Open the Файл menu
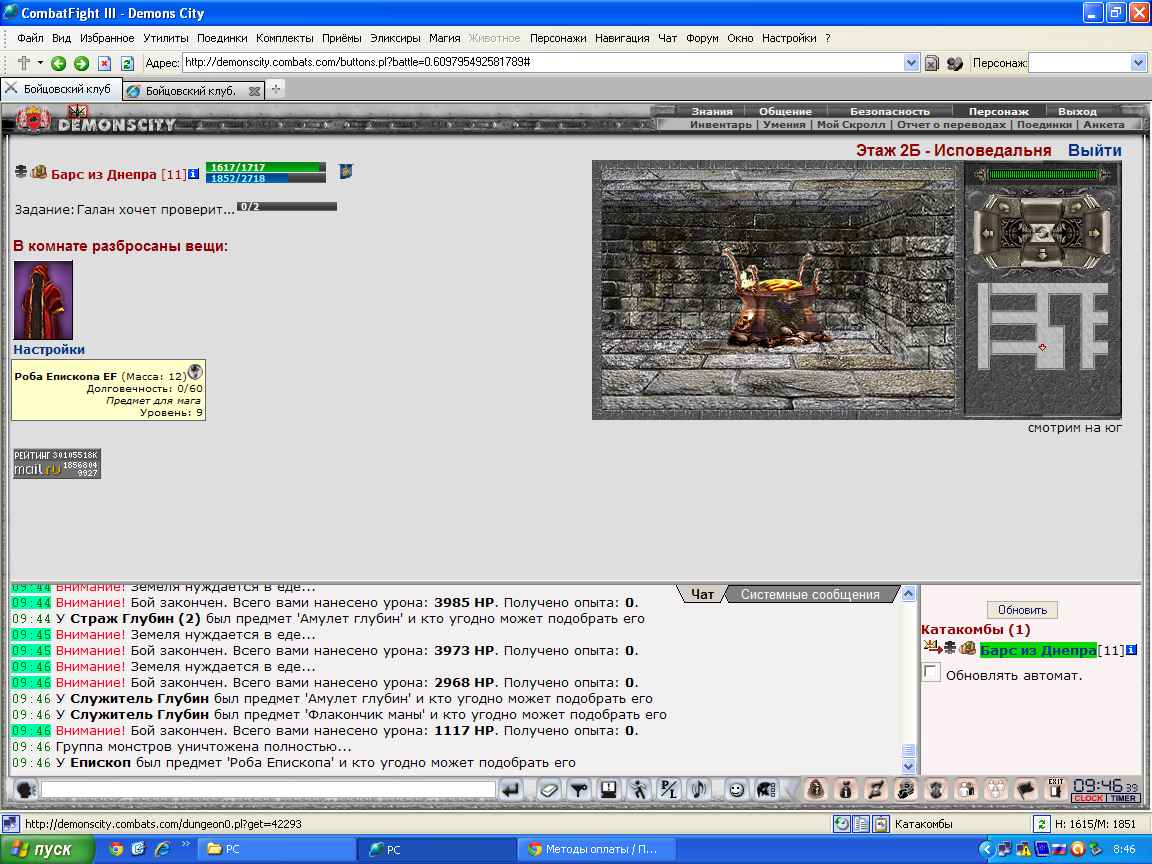 tap(30, 38)
